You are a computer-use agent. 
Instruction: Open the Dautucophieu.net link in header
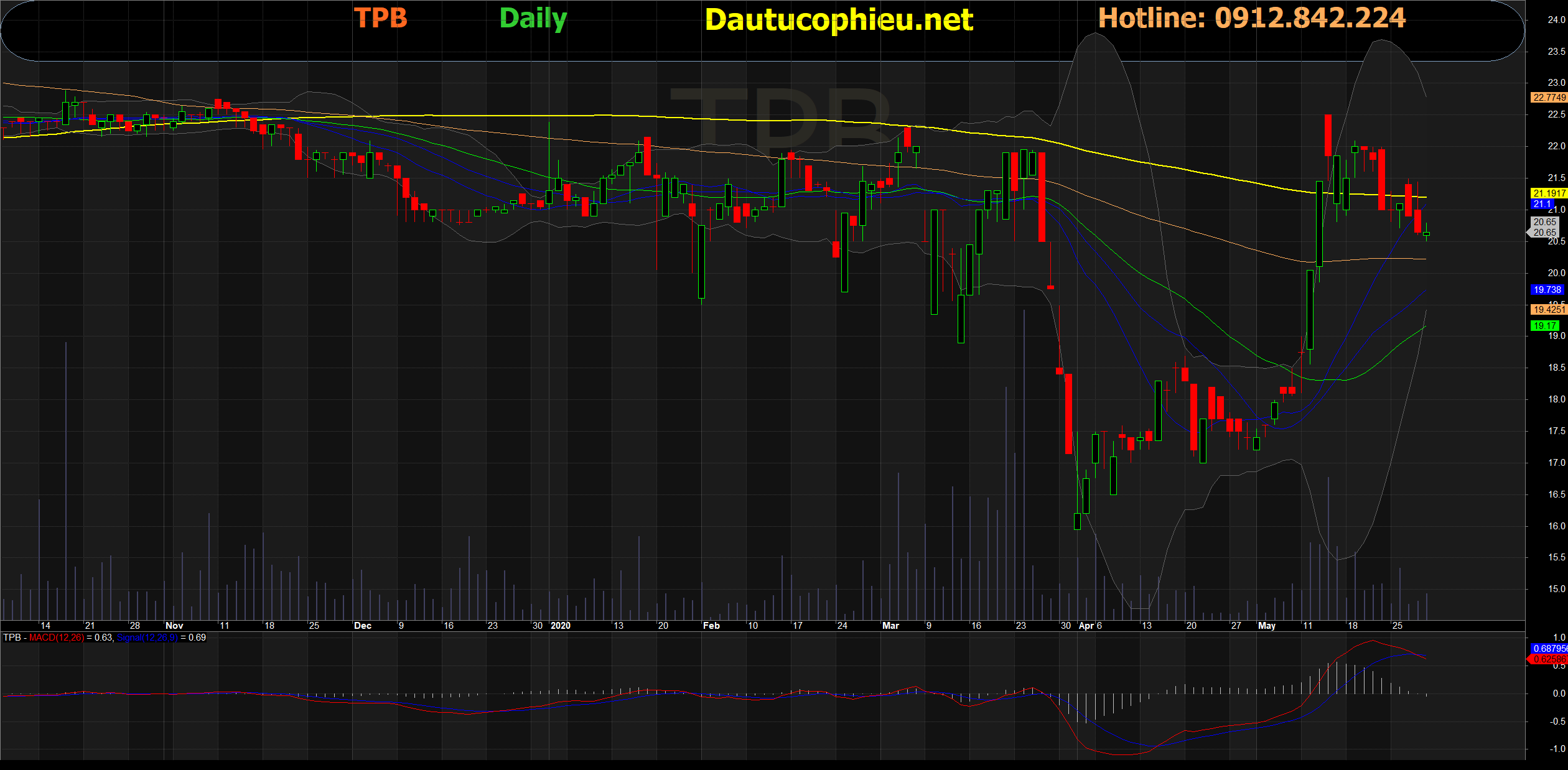tap(838, 20)
